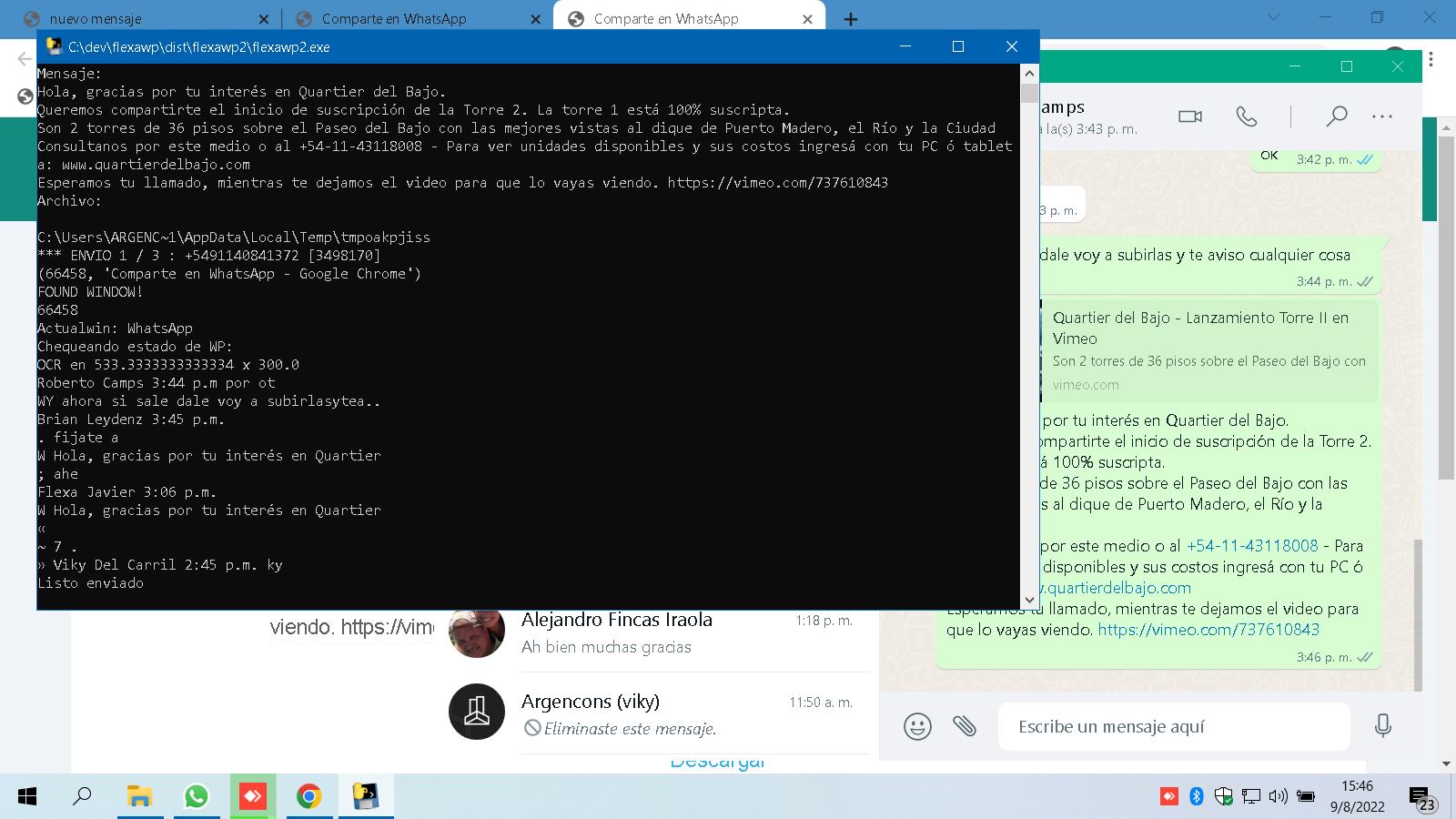Open the Chrome three-dot menu
This screenshot has height=819, width=1456.
(x=1431, y=59)
